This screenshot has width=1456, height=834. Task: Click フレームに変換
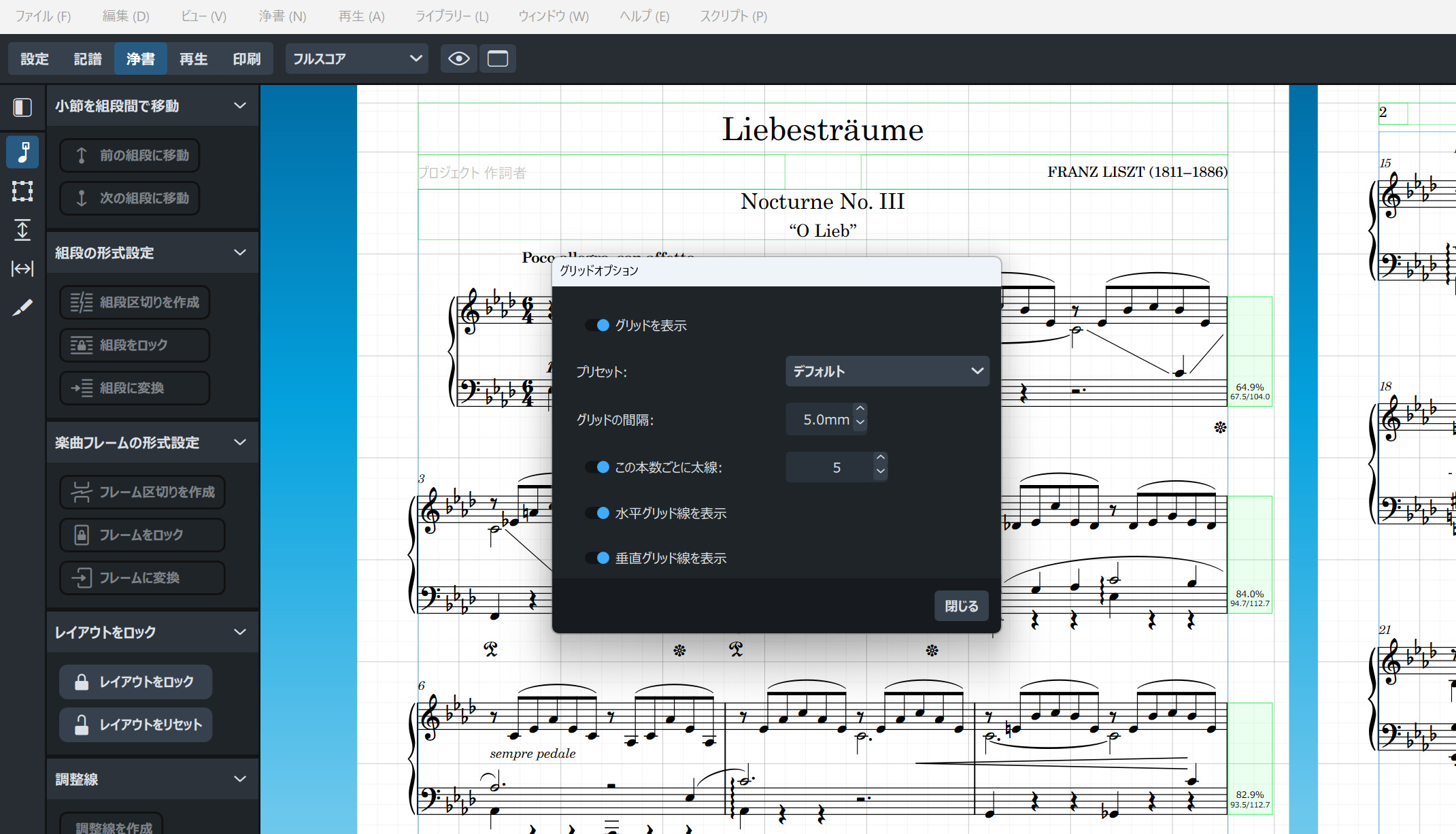click(x=142, y=578)
